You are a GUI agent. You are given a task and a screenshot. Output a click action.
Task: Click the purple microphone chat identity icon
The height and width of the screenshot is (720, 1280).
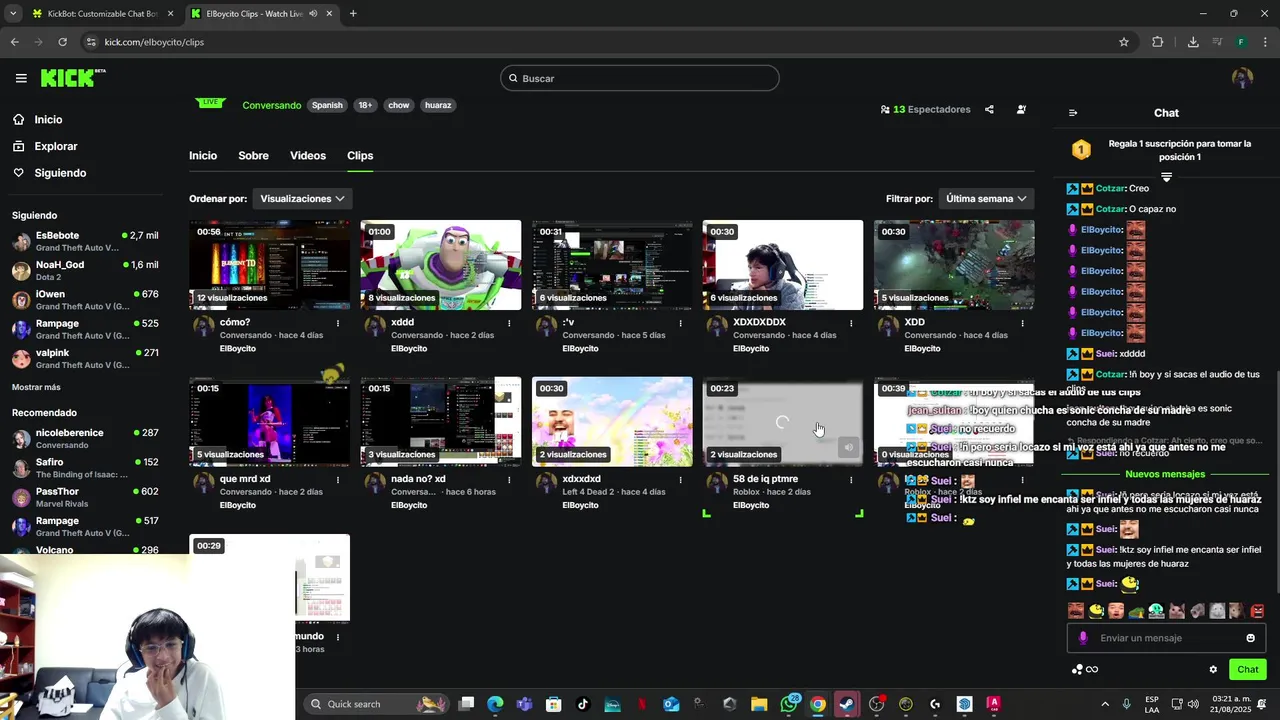click(x=1083, y=638)
